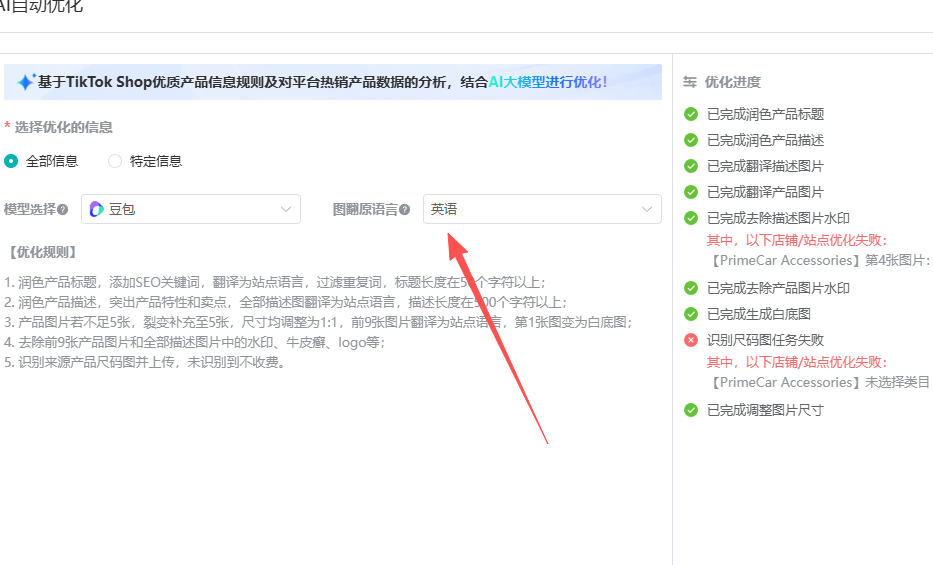Click the 识别尺码图任务失败 status text
The image size is (933, 565).
765,340
